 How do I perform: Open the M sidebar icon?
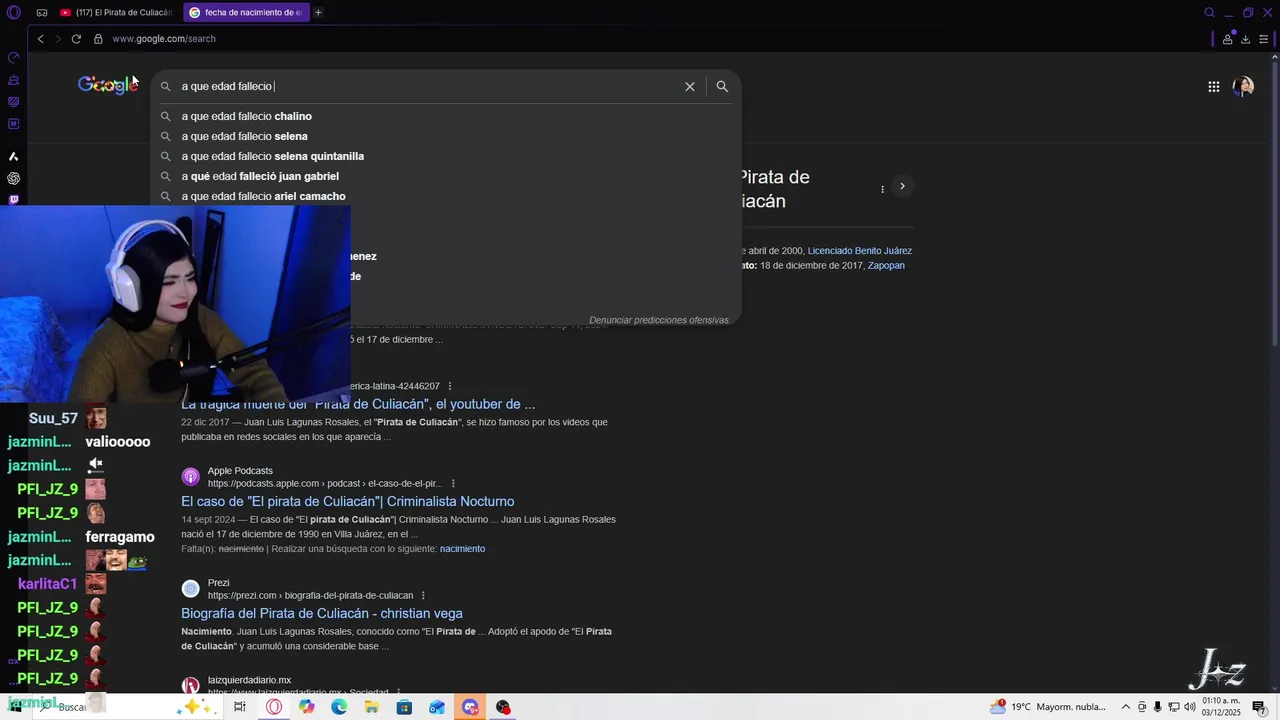[x=13, y=124]
